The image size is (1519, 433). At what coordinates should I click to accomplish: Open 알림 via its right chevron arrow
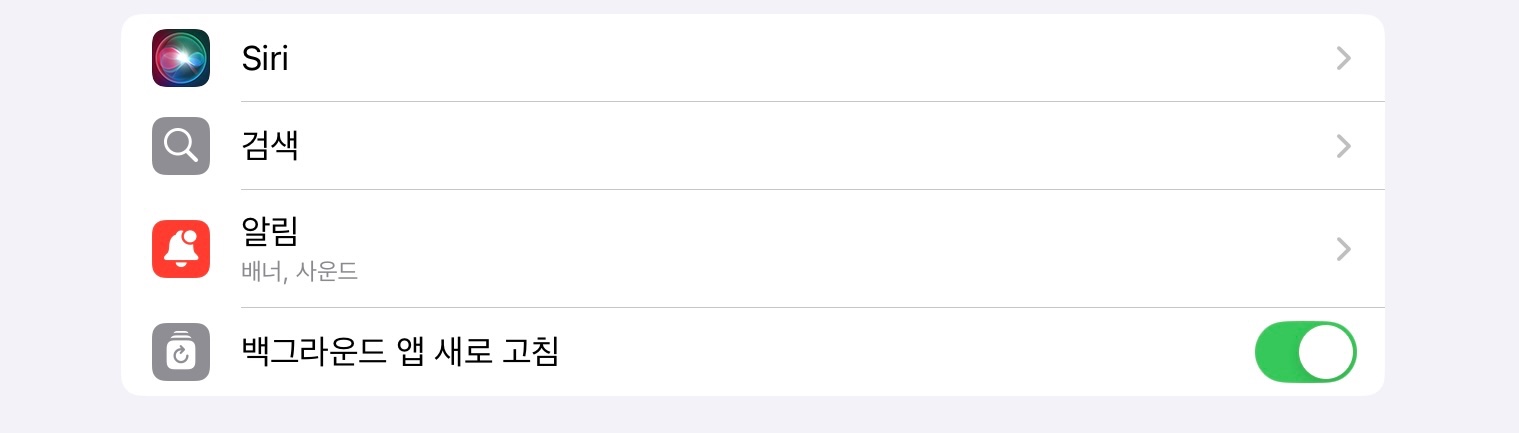click(x=1344, y=248)
